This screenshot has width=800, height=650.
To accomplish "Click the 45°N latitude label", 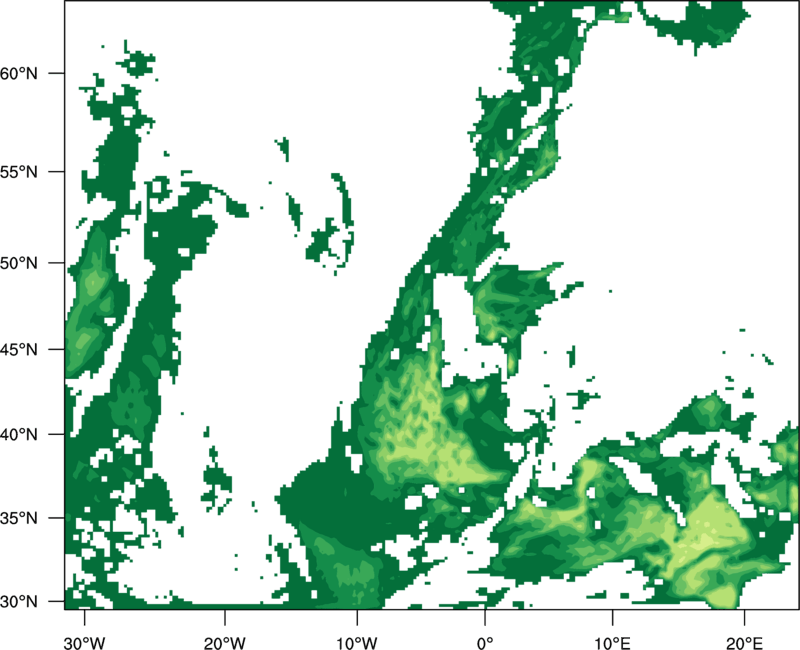I will tap(19, 349).
